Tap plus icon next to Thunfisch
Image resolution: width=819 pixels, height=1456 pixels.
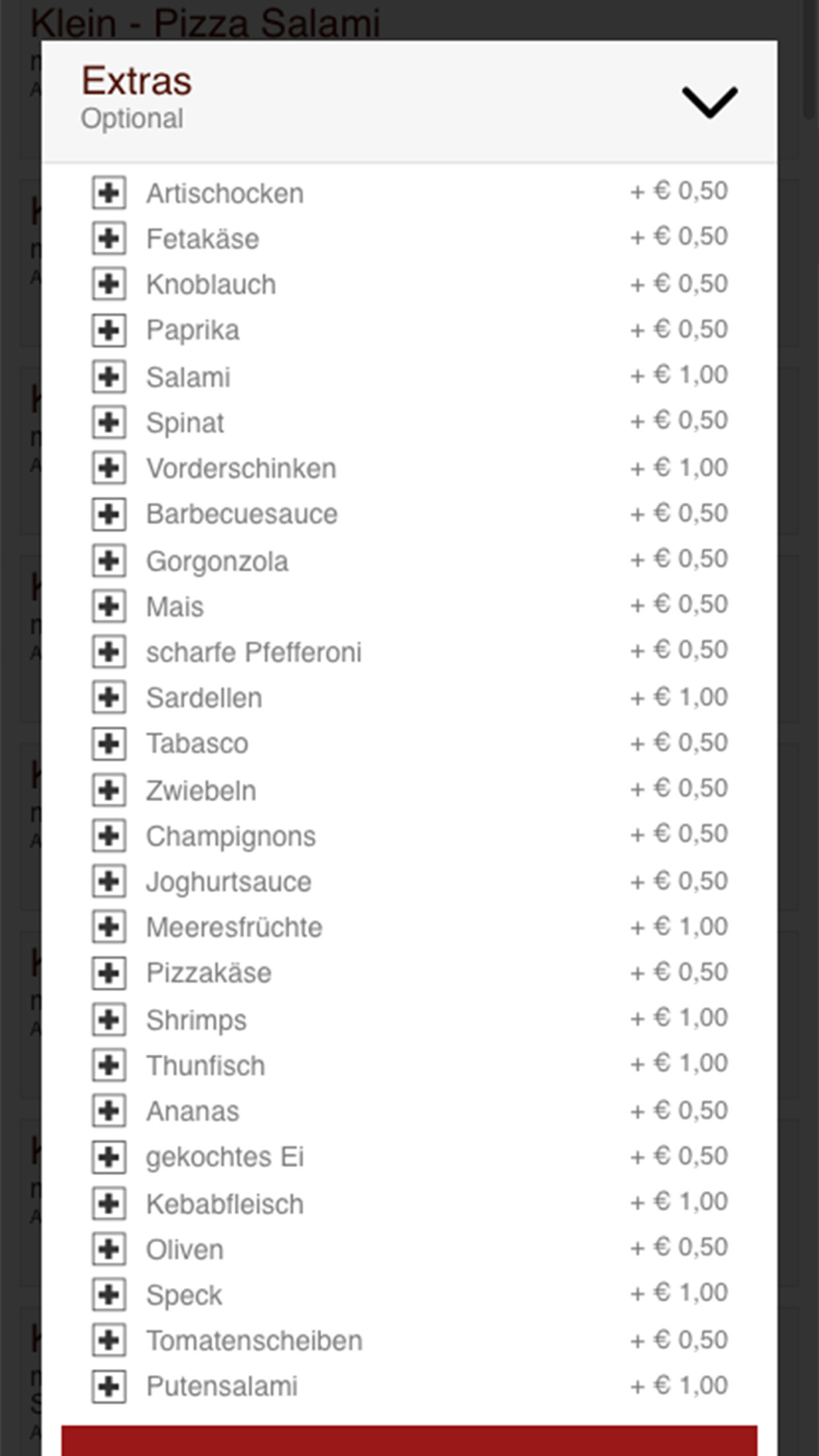pyautogui.click(x=109, y=1065)
